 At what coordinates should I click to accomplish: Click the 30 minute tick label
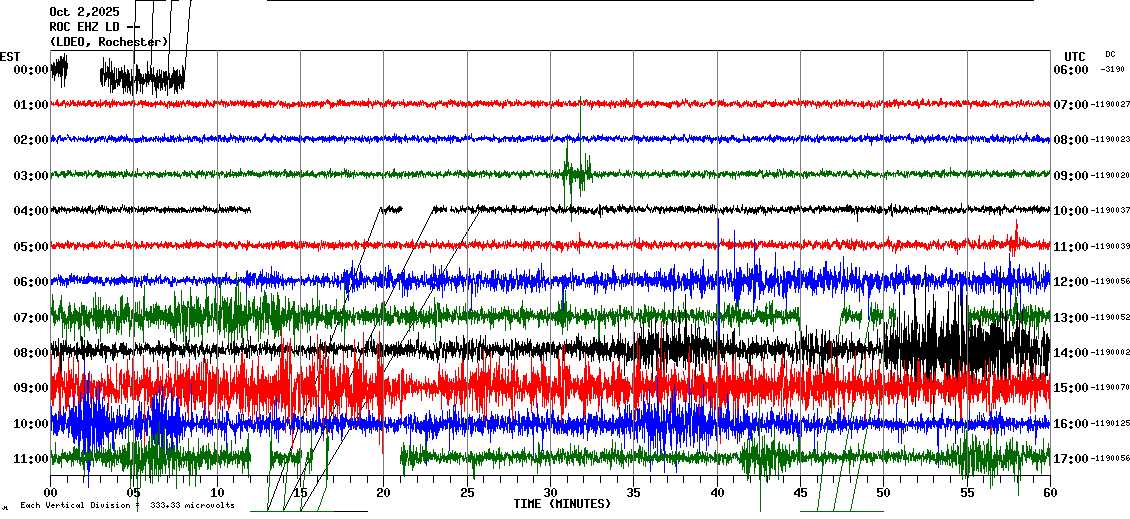coord(550,493)
